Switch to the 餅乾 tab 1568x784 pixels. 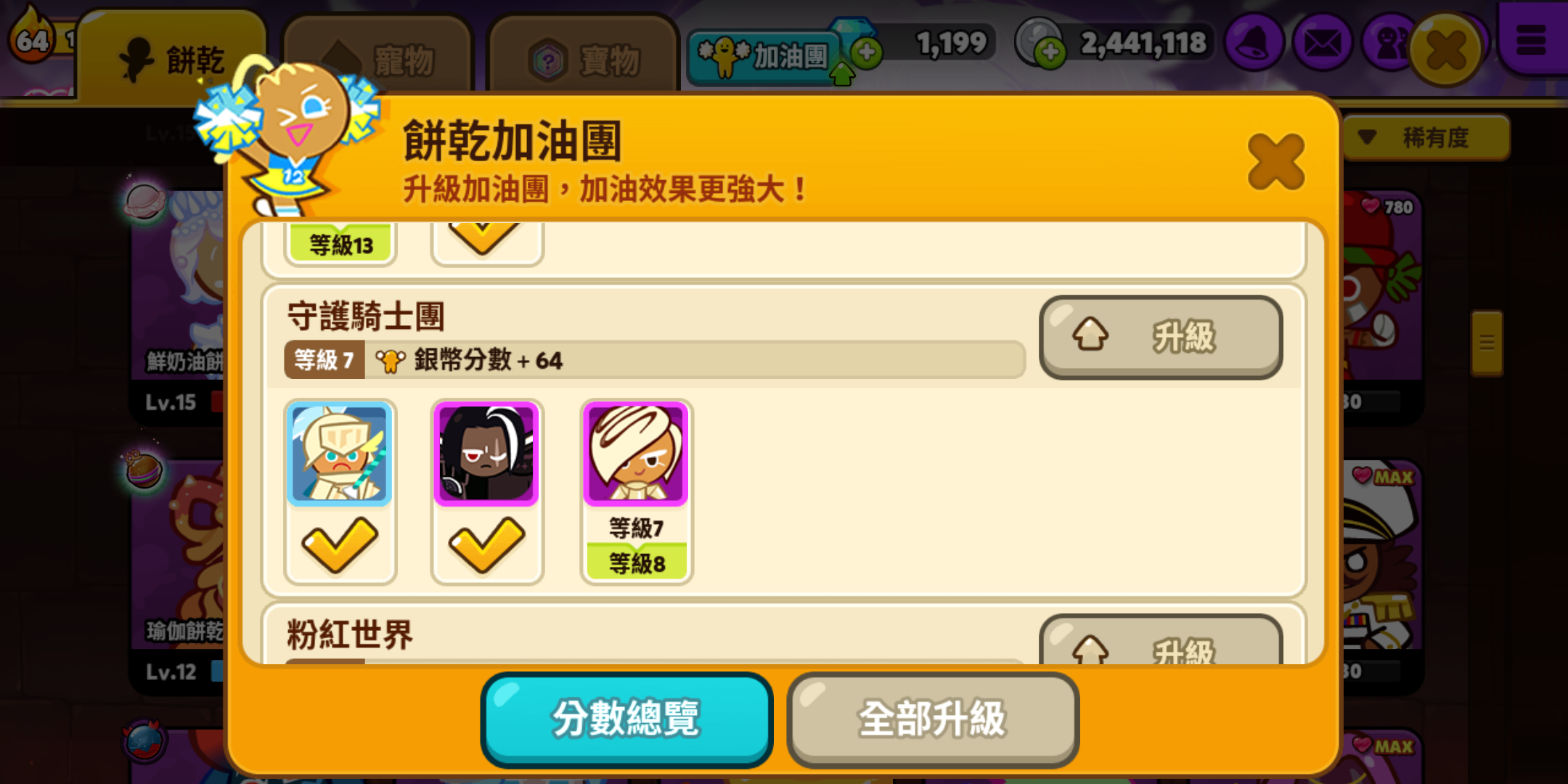tap(171, 60)
